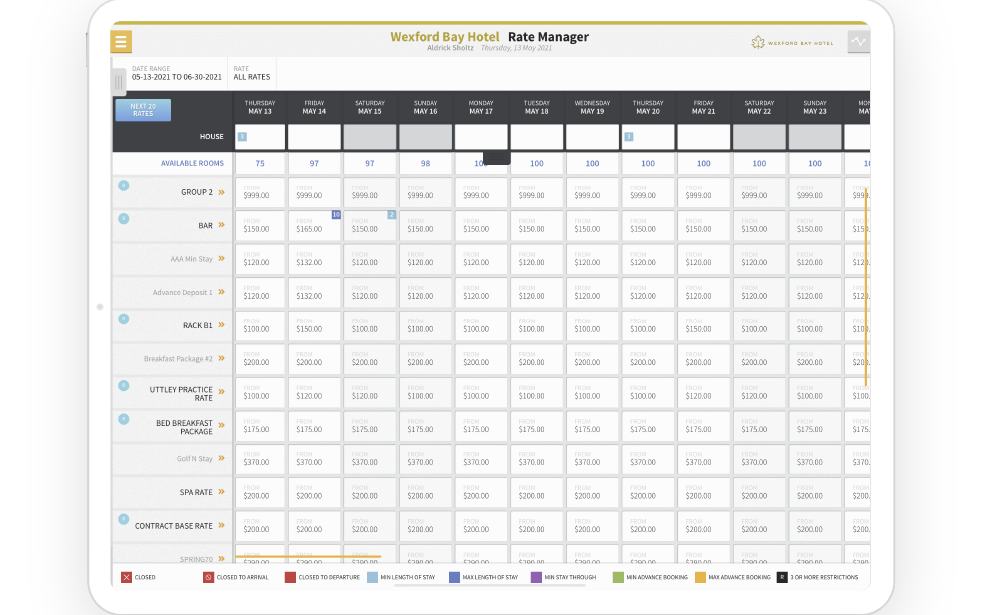Click the BED BREAKFAST $175.00 rate for May 19
The height and width of the screenshot is (615, 983).
pyautogui.click(x=592, y=425)
